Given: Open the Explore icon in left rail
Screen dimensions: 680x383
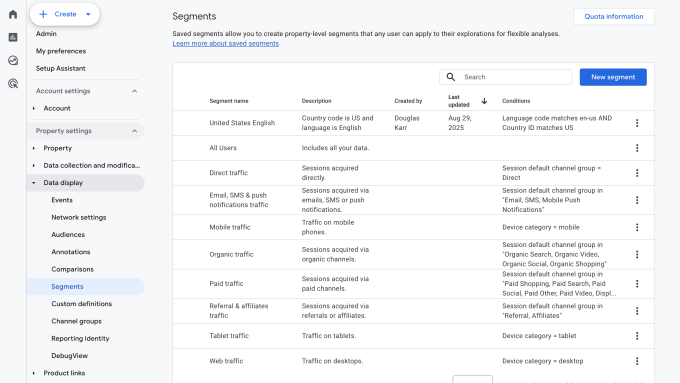Looking at the screenshot, I should [13, 60].
